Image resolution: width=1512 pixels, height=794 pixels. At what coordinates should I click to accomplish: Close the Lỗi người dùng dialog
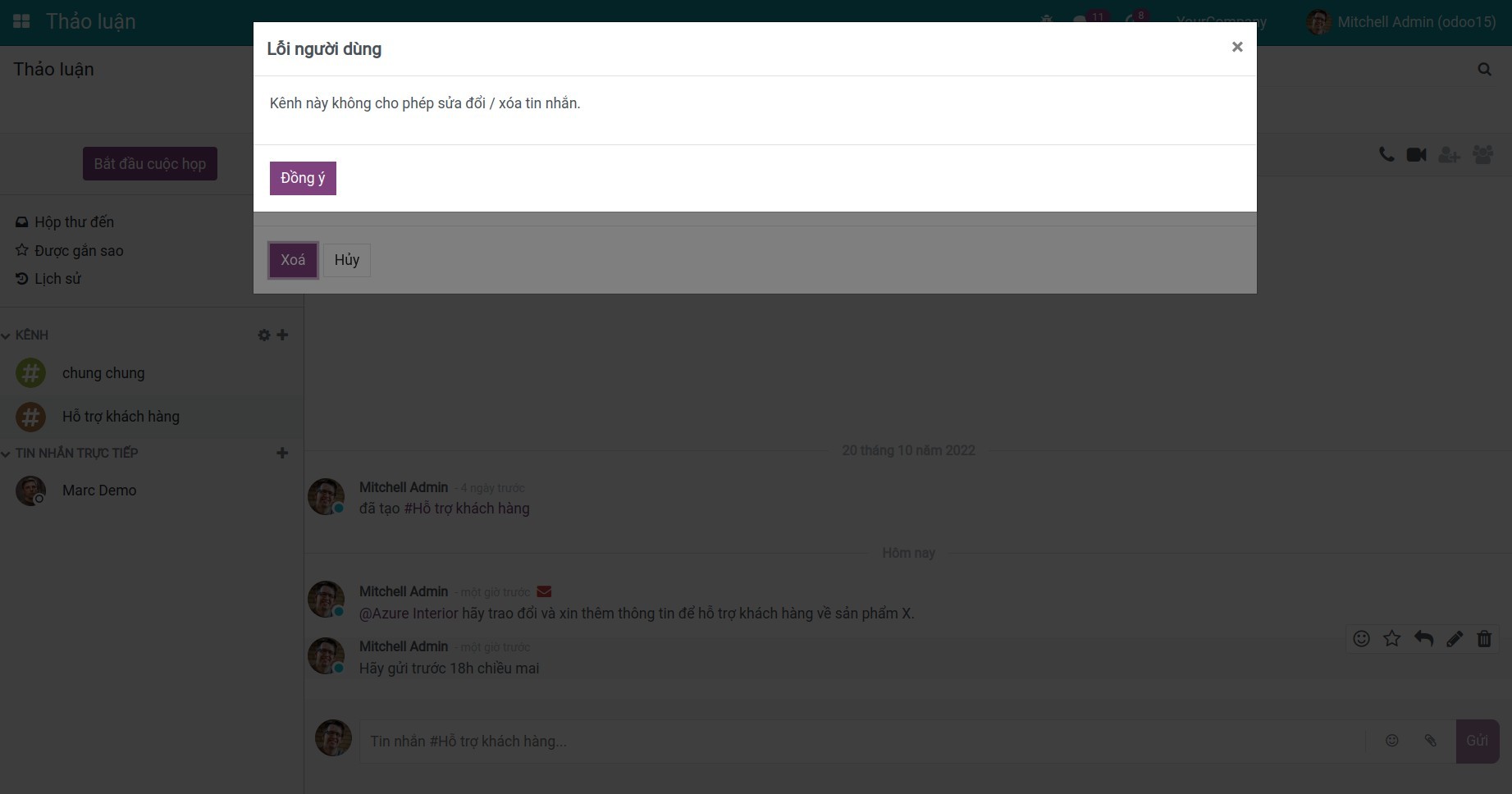pos(1236,47)
